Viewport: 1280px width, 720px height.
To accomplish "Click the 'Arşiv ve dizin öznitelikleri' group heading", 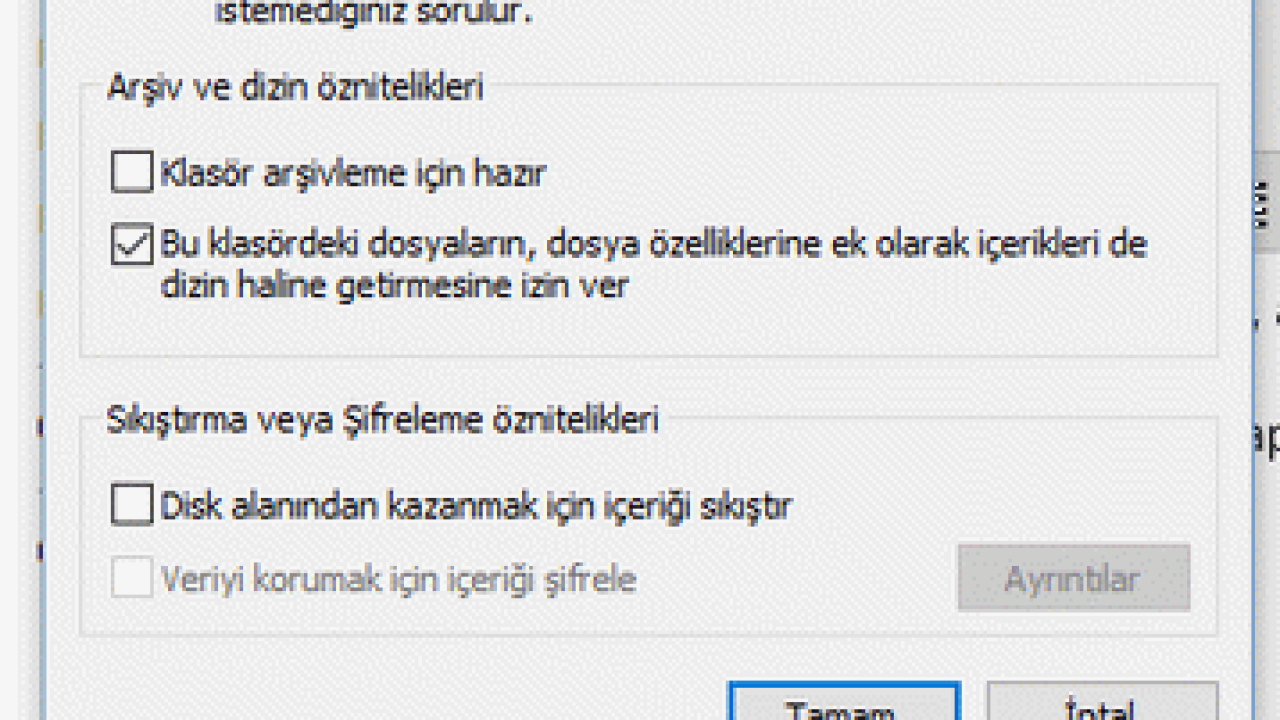I will 295,87.
